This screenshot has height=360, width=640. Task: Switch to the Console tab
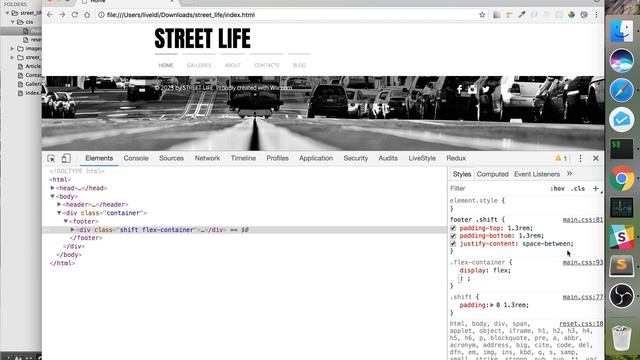tap(136, 158)
